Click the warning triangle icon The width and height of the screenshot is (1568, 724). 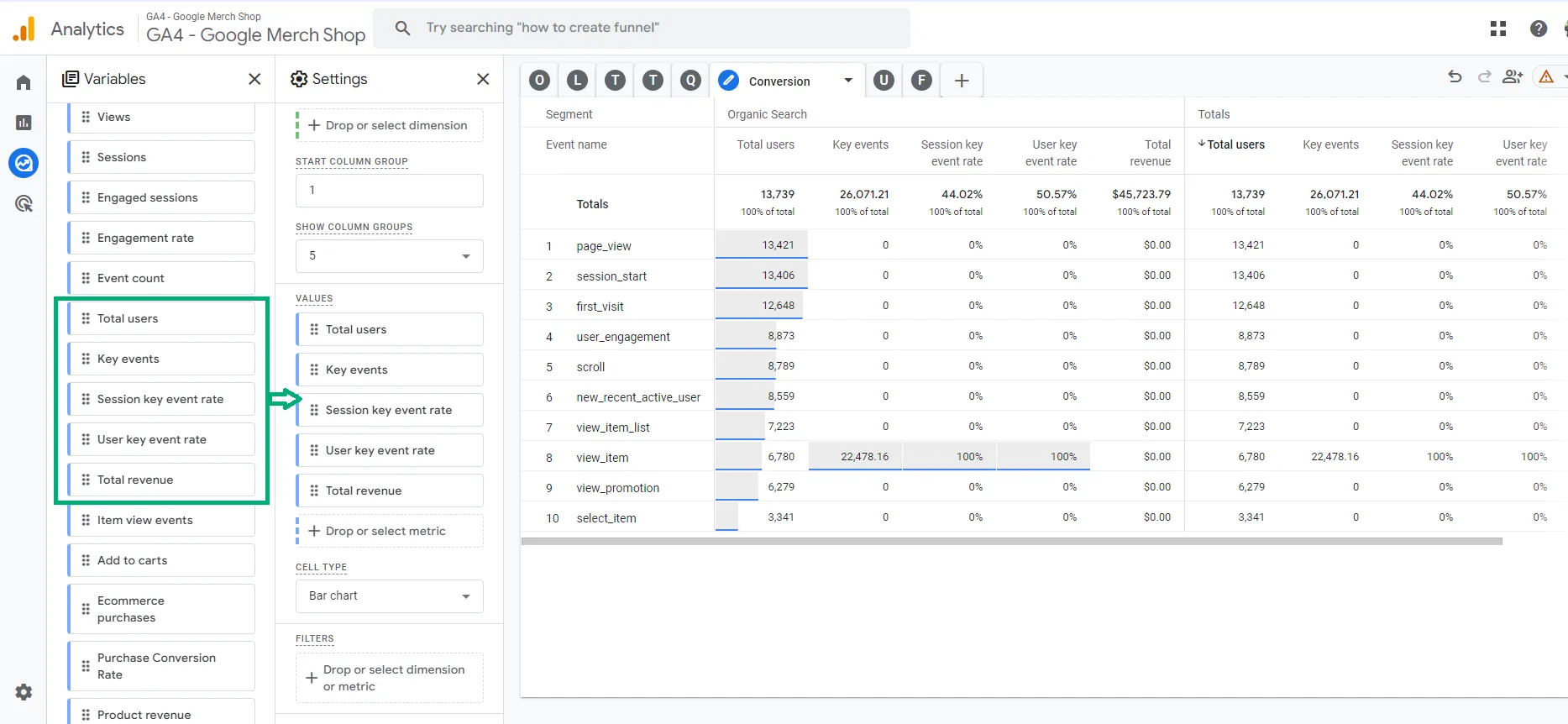click(1545, 76)
